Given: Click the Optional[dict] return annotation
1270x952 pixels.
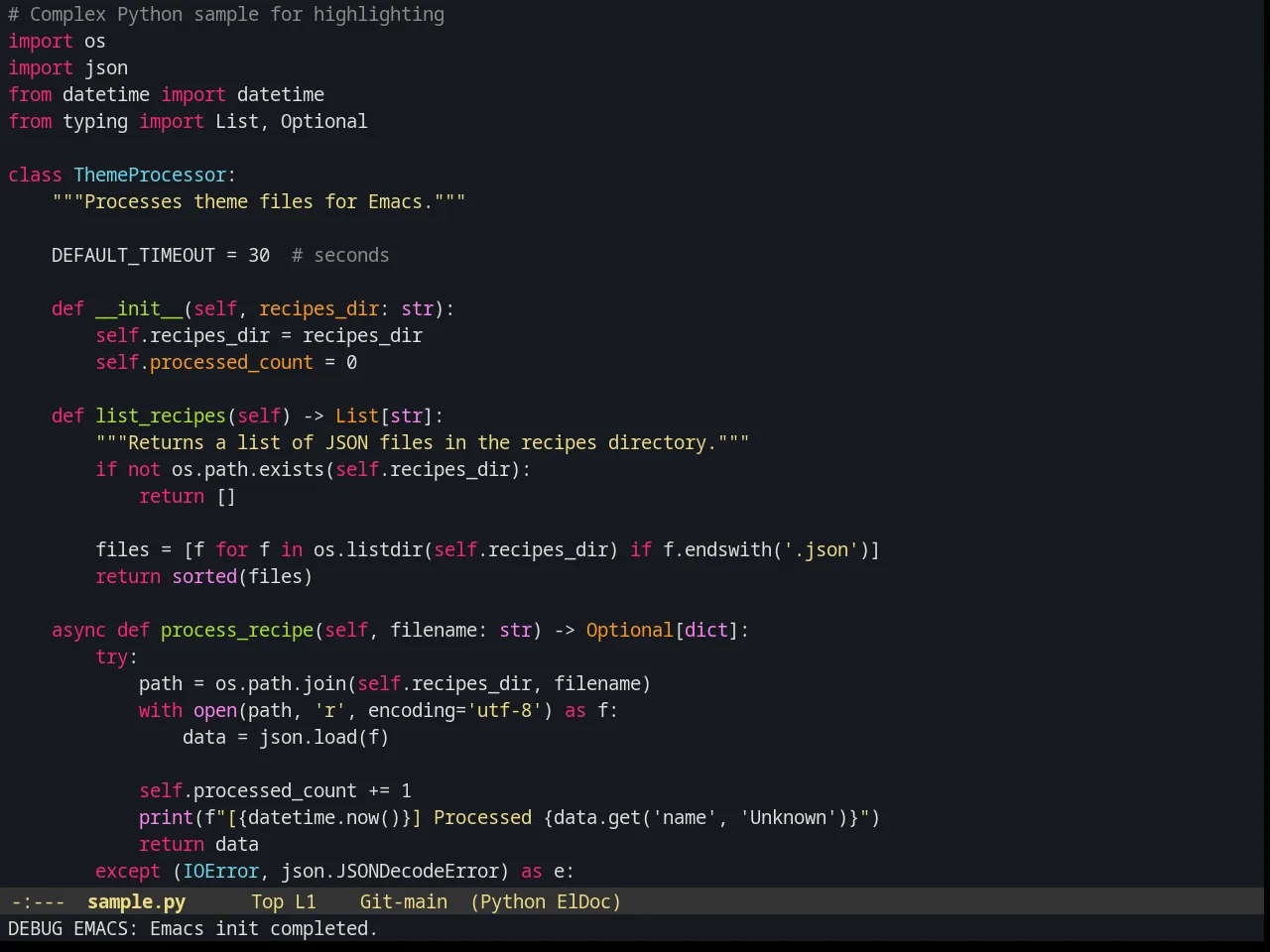Looking at the screenshot, I should [x=662, y=630].
